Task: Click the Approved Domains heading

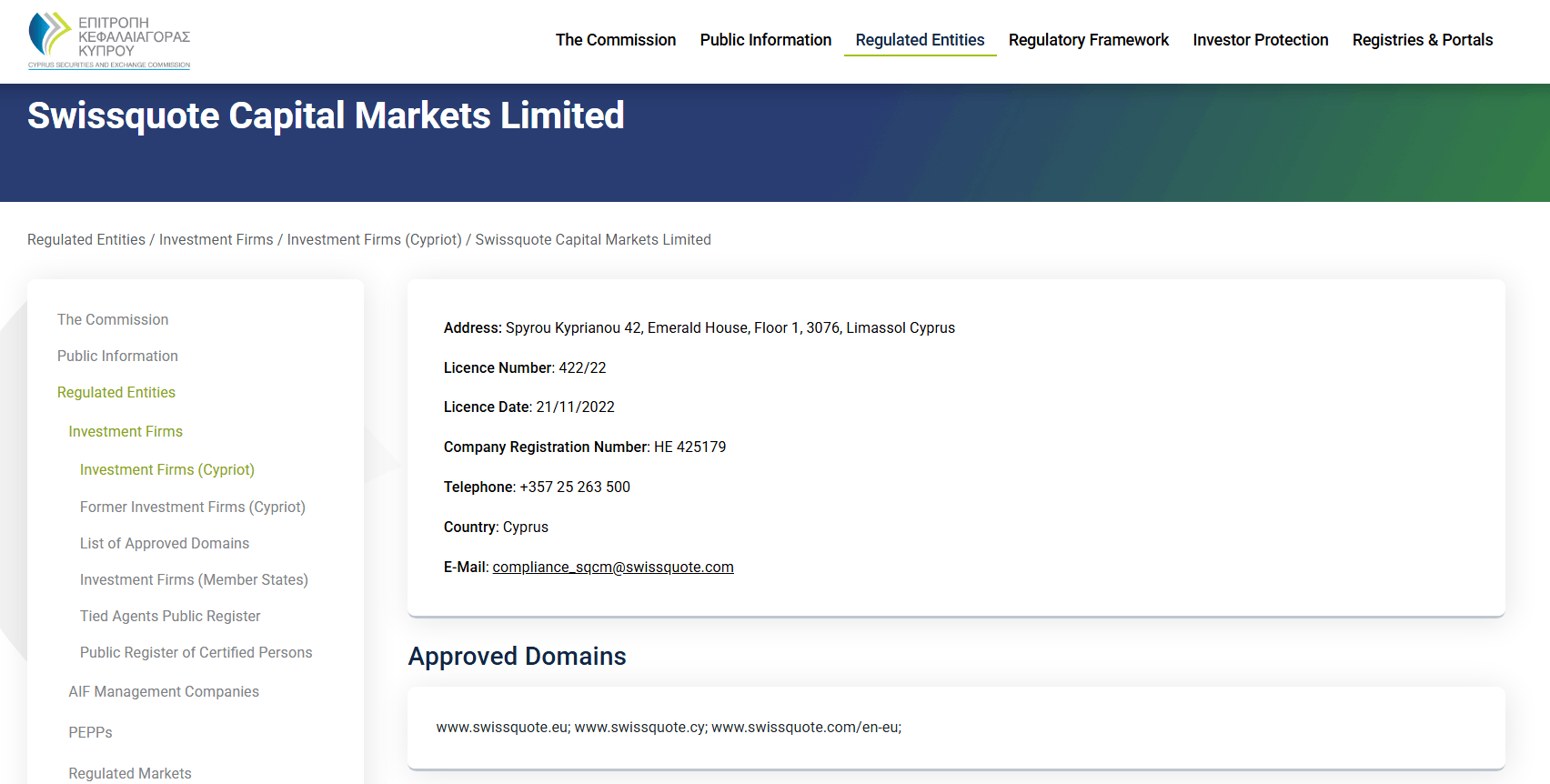Action: [518, 656]
